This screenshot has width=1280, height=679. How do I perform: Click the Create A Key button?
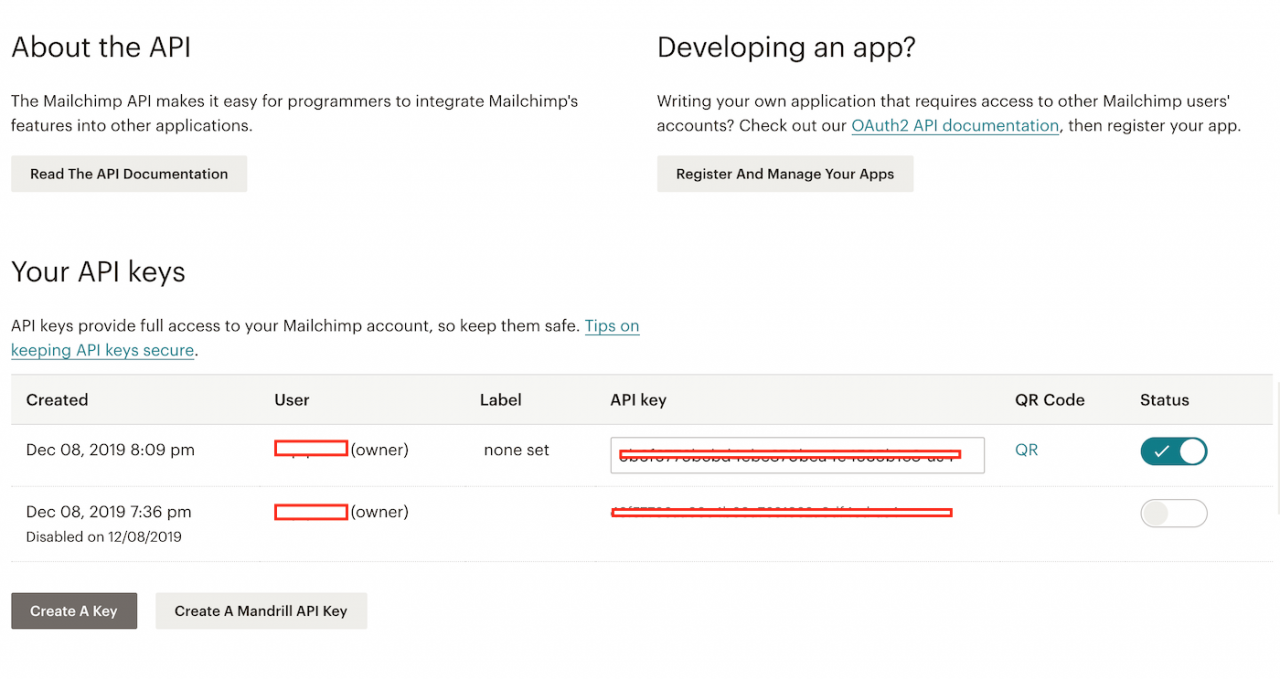pyautogui.click(x=74, y=611)
